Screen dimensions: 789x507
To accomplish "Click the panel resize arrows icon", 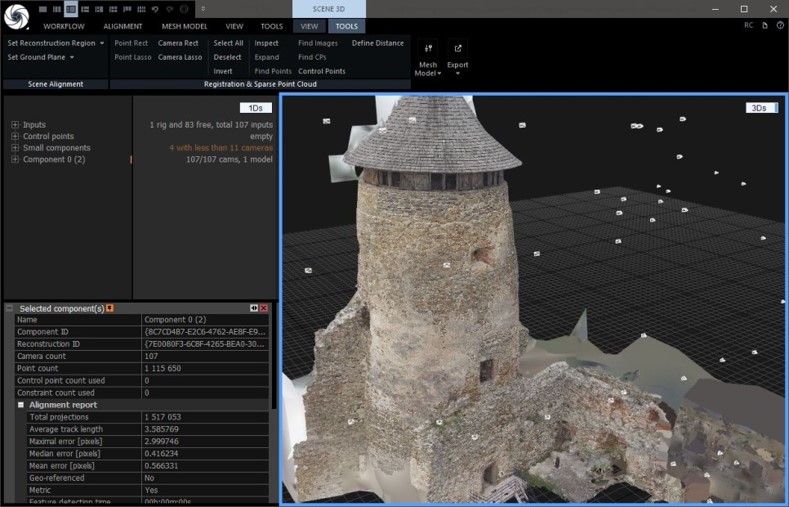I will 253,308.
